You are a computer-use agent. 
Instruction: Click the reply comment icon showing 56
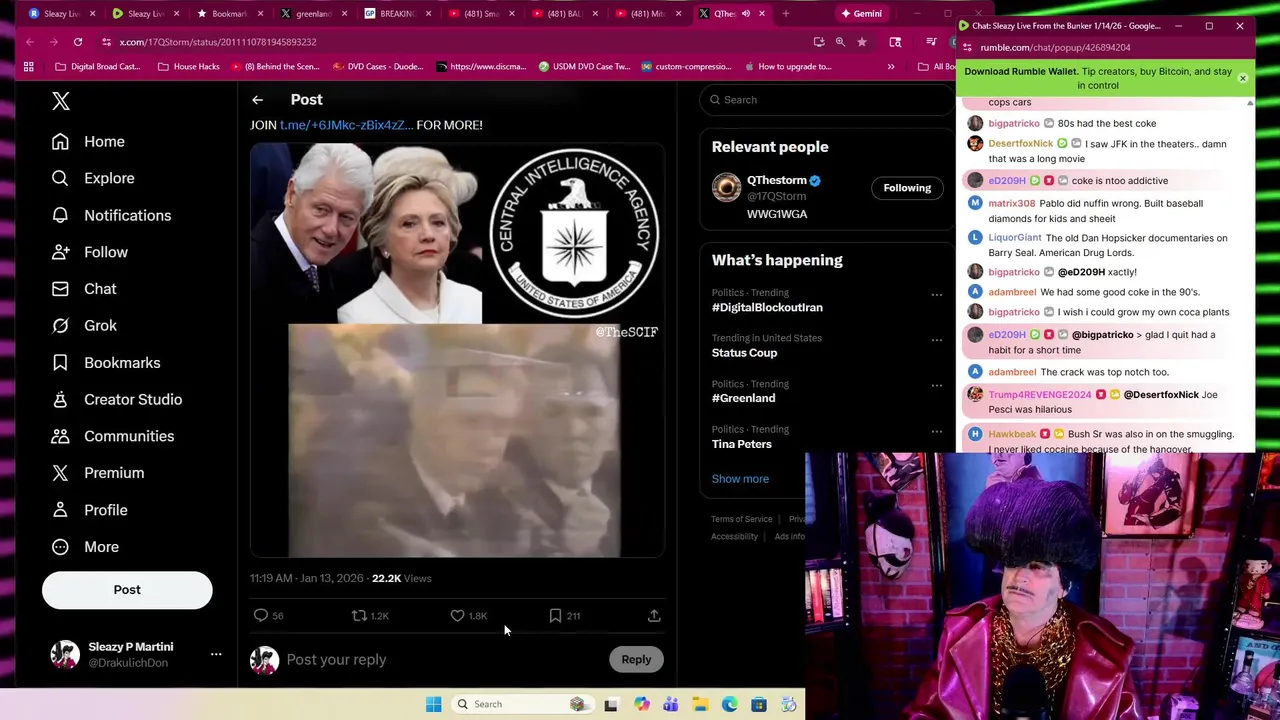click(x=268, y=616)
